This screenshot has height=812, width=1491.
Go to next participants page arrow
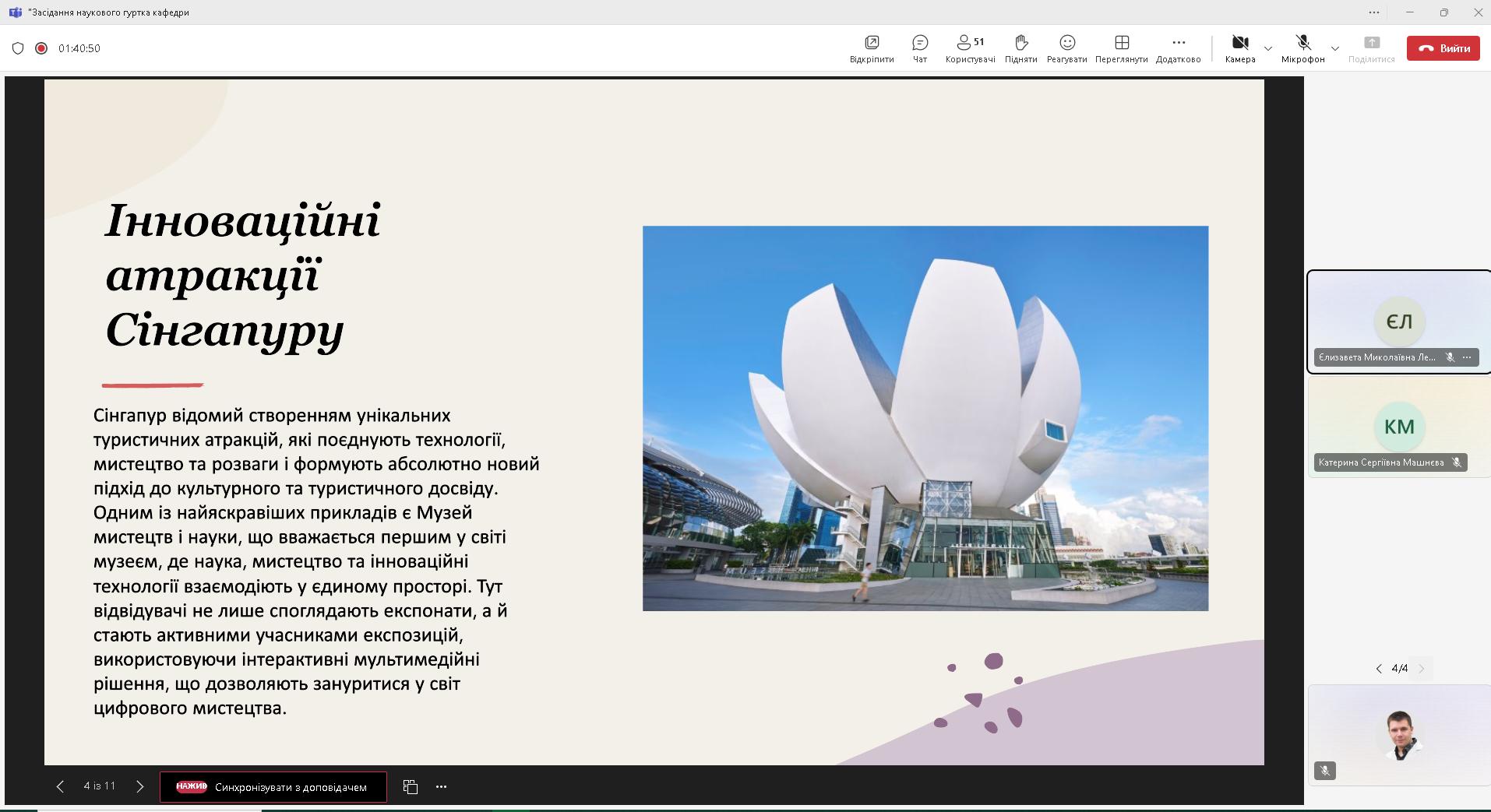point(1422,668)
